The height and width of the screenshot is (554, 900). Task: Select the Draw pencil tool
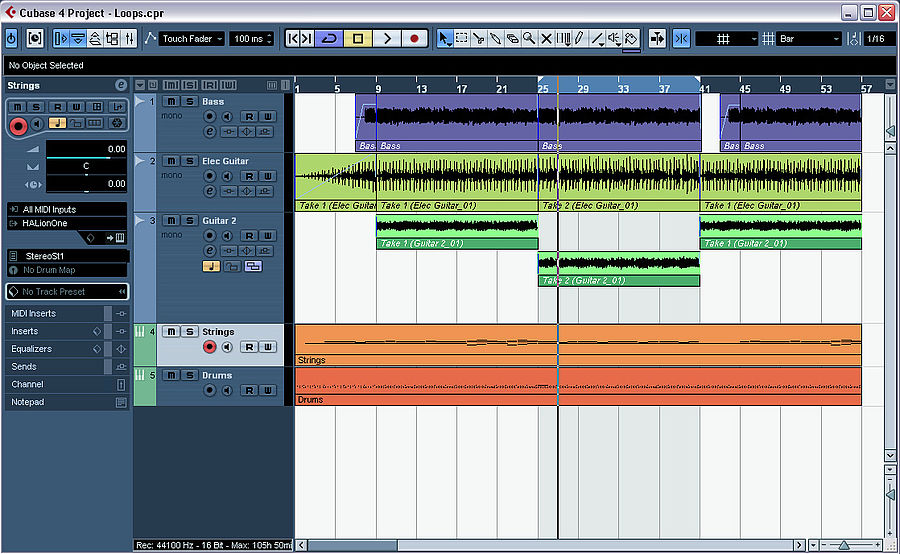(x=580, y=38)
